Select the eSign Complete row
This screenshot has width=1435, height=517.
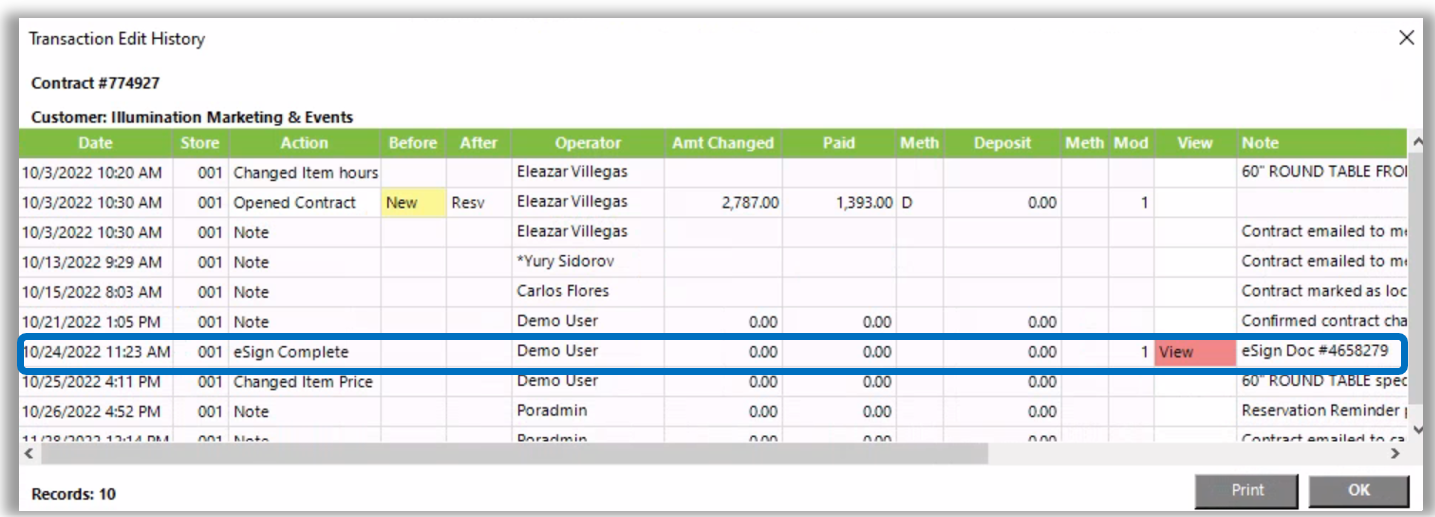pos(290,352)
